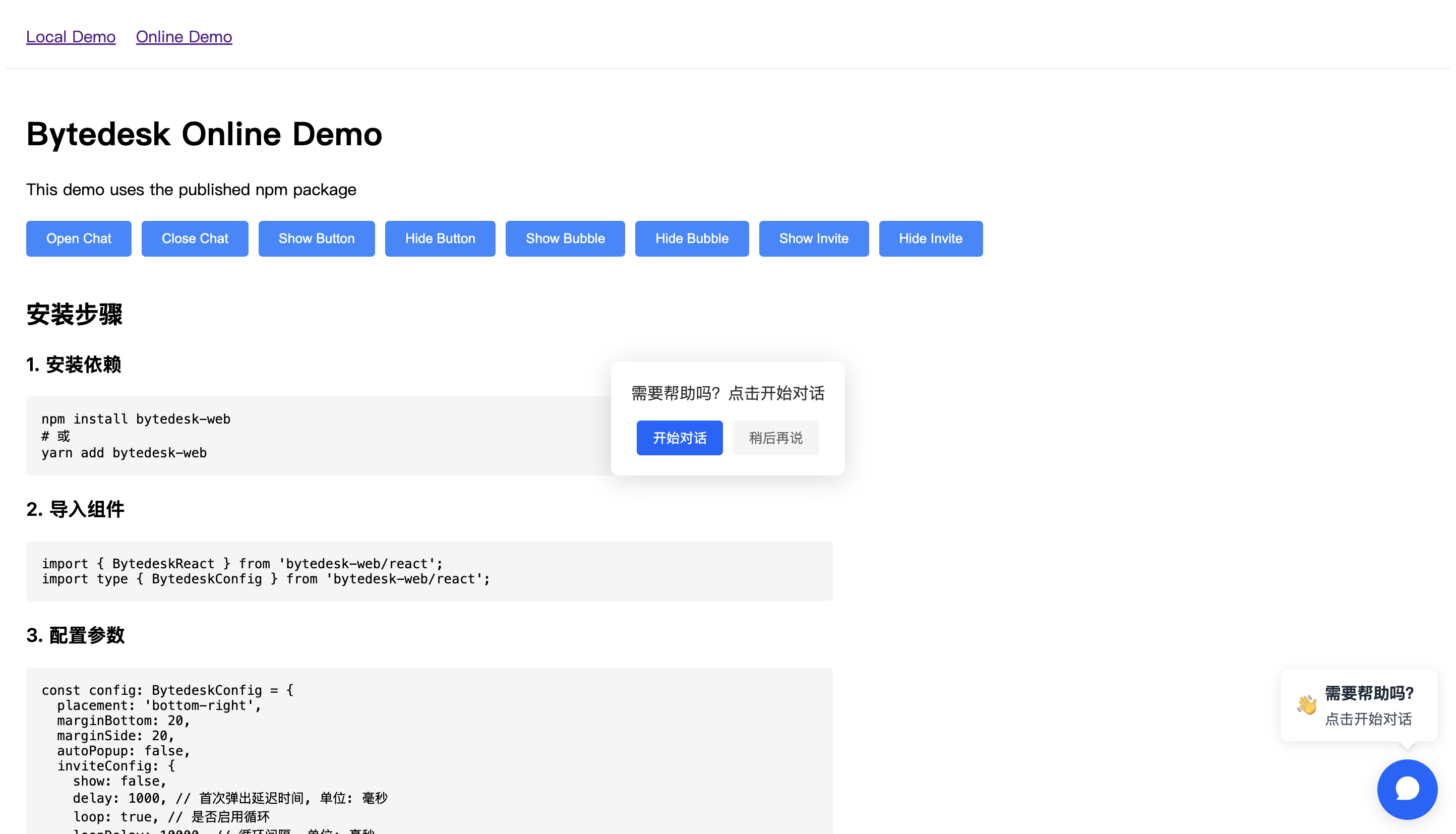Click the Hide Invite button
The image size is (1456, 834).
tap(930, 239)
